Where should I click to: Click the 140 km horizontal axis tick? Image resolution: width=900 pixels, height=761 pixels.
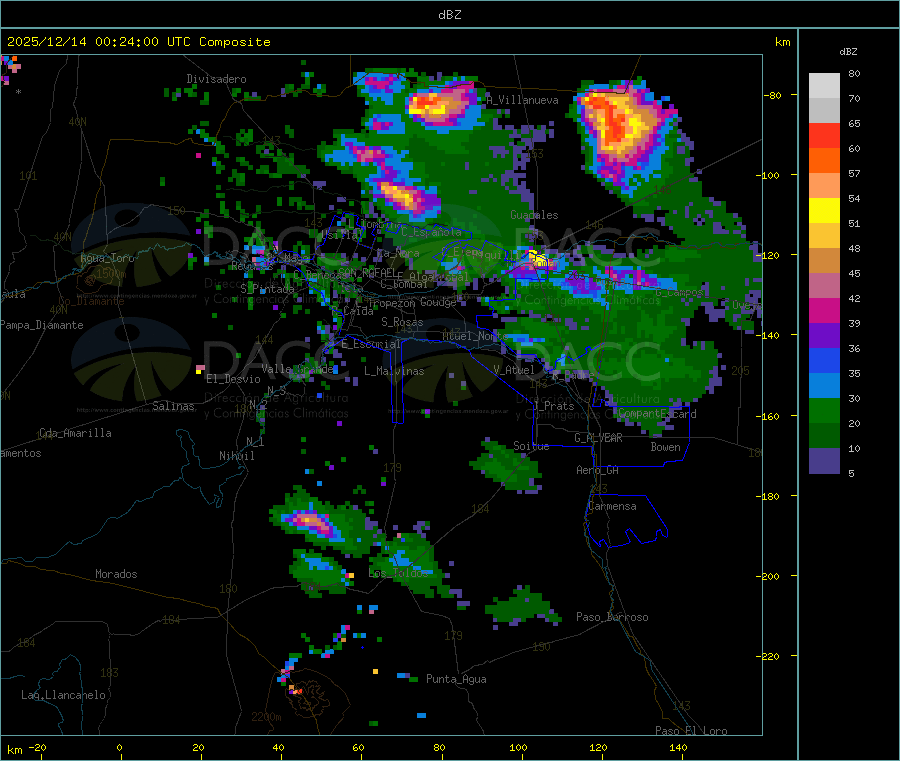[678, 747]
